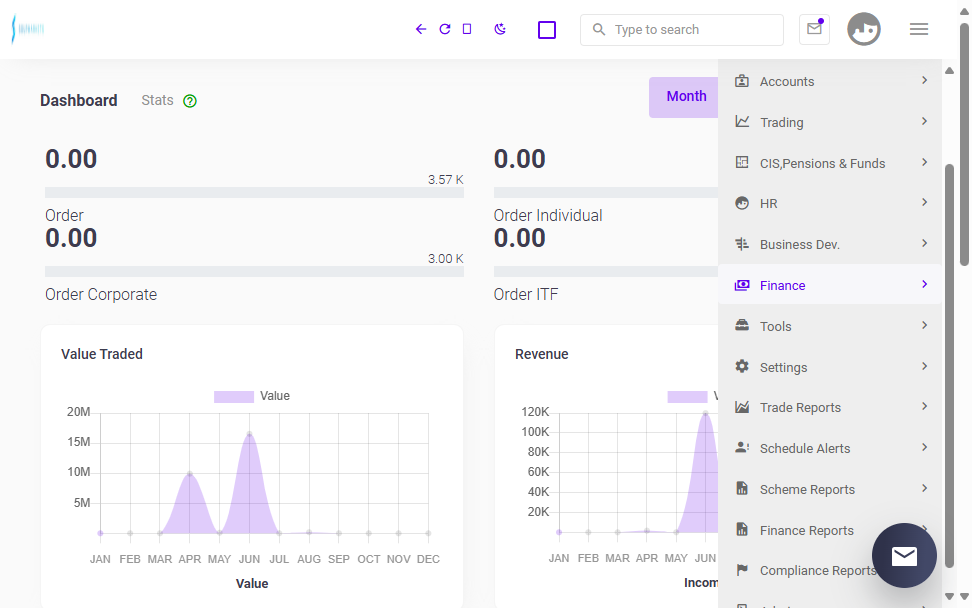The height and width of the screenshot is (608, 972).
Task: Click the Settings gear icon
Action: (741, 366)
